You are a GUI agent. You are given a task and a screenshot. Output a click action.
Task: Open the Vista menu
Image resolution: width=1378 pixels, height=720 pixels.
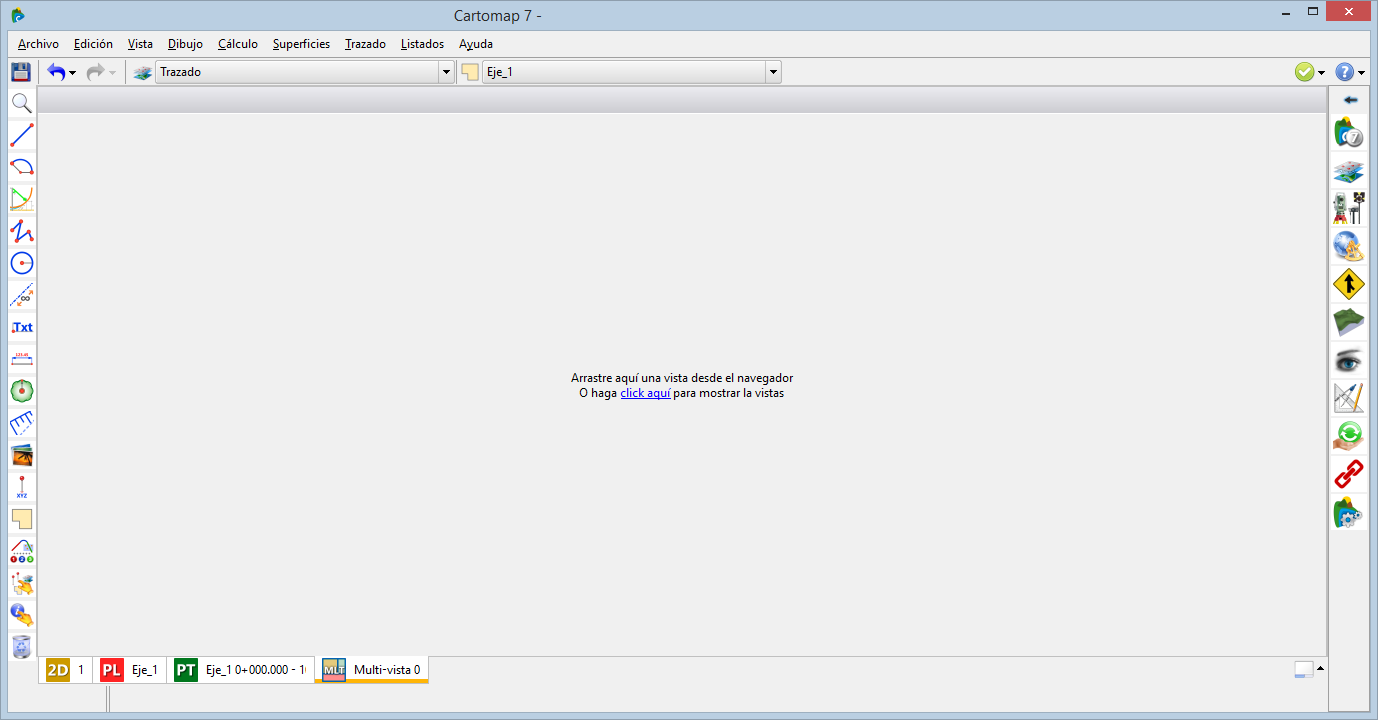pyautogui.click(x=140, y=44)
